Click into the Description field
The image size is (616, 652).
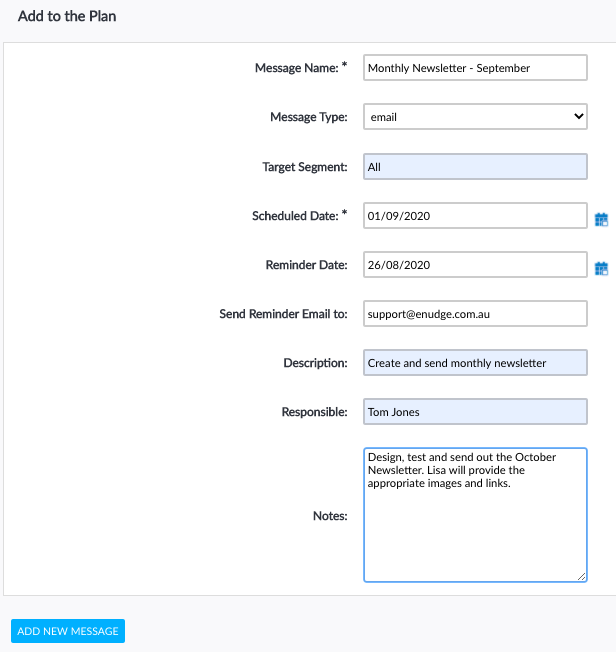475,363
